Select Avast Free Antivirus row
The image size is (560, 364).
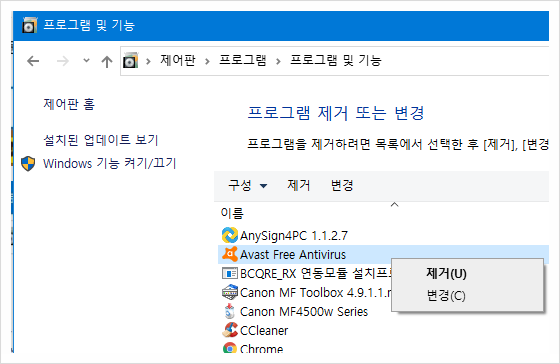(x=383, y=255)
